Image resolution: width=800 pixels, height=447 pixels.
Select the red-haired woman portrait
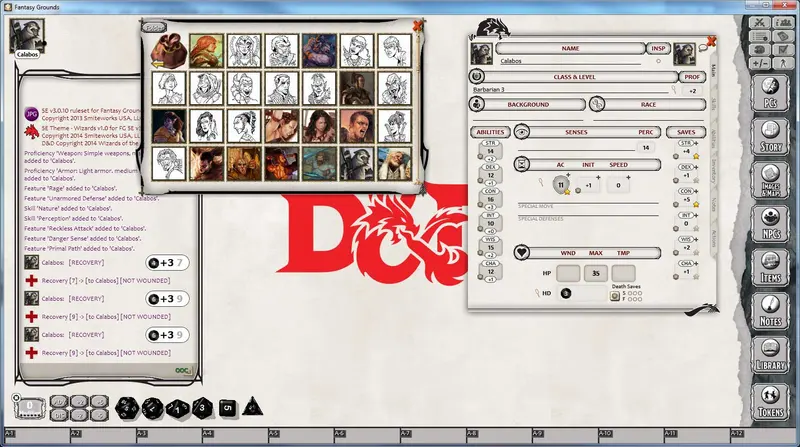point(206,51)
